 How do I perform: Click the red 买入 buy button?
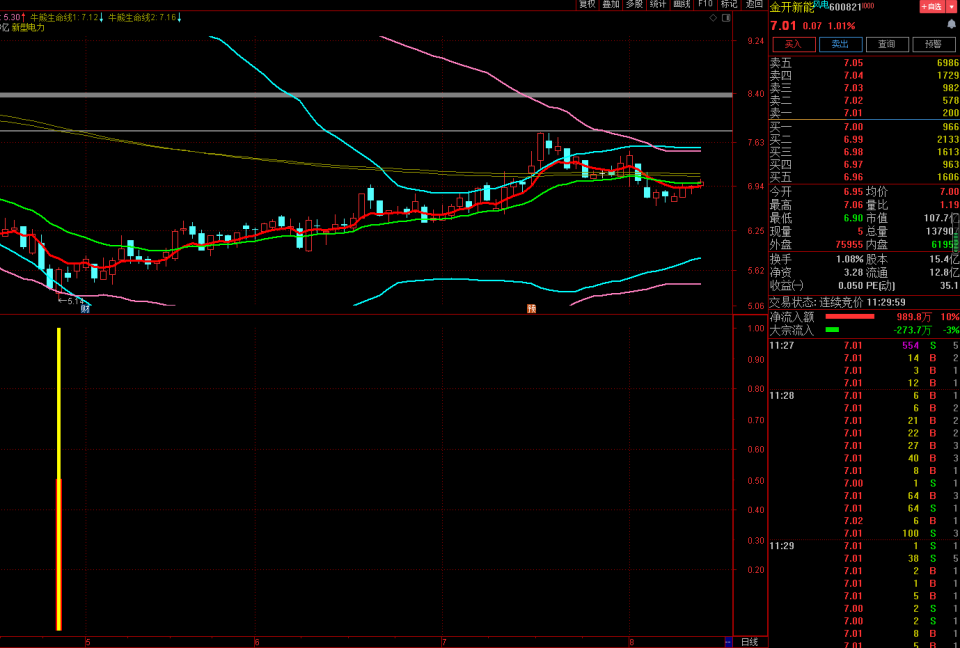point(794,44)
